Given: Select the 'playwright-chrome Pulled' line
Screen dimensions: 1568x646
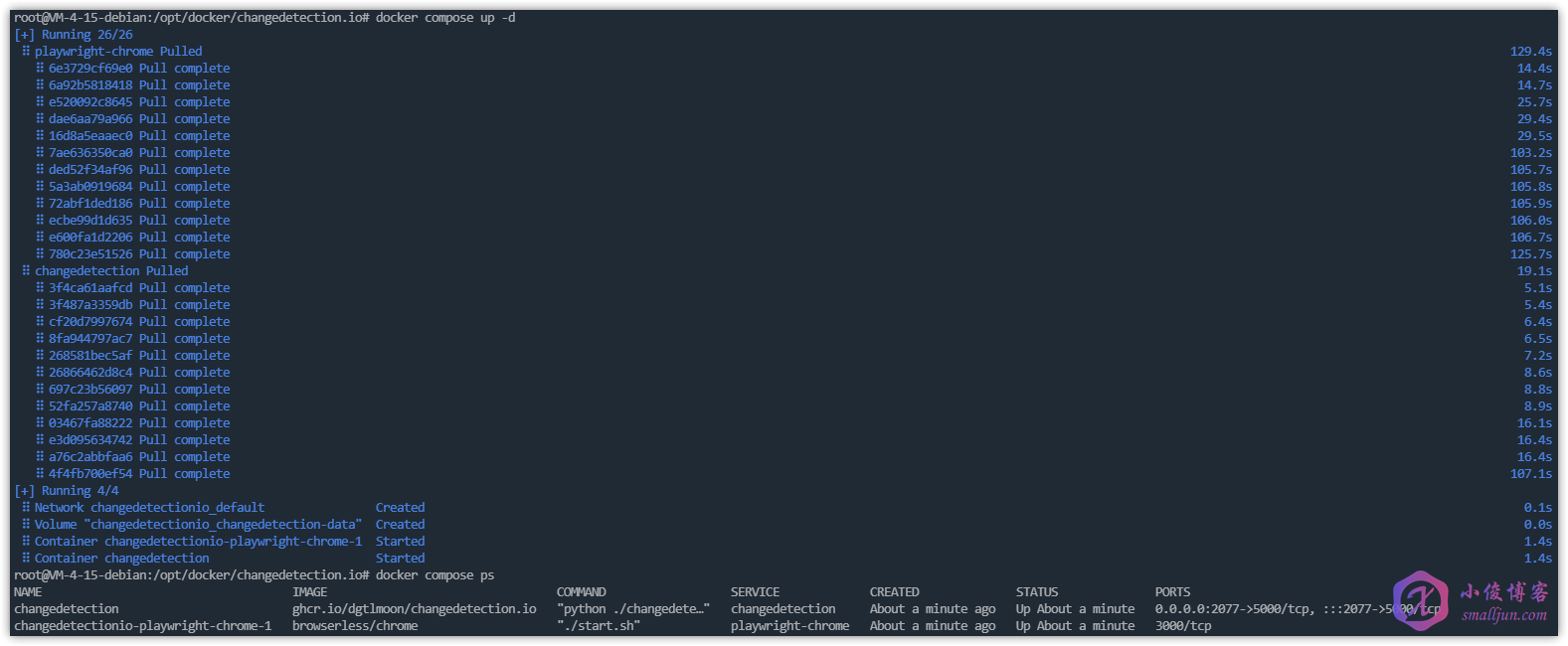Looking at the screenshot, I should [118, 52].
